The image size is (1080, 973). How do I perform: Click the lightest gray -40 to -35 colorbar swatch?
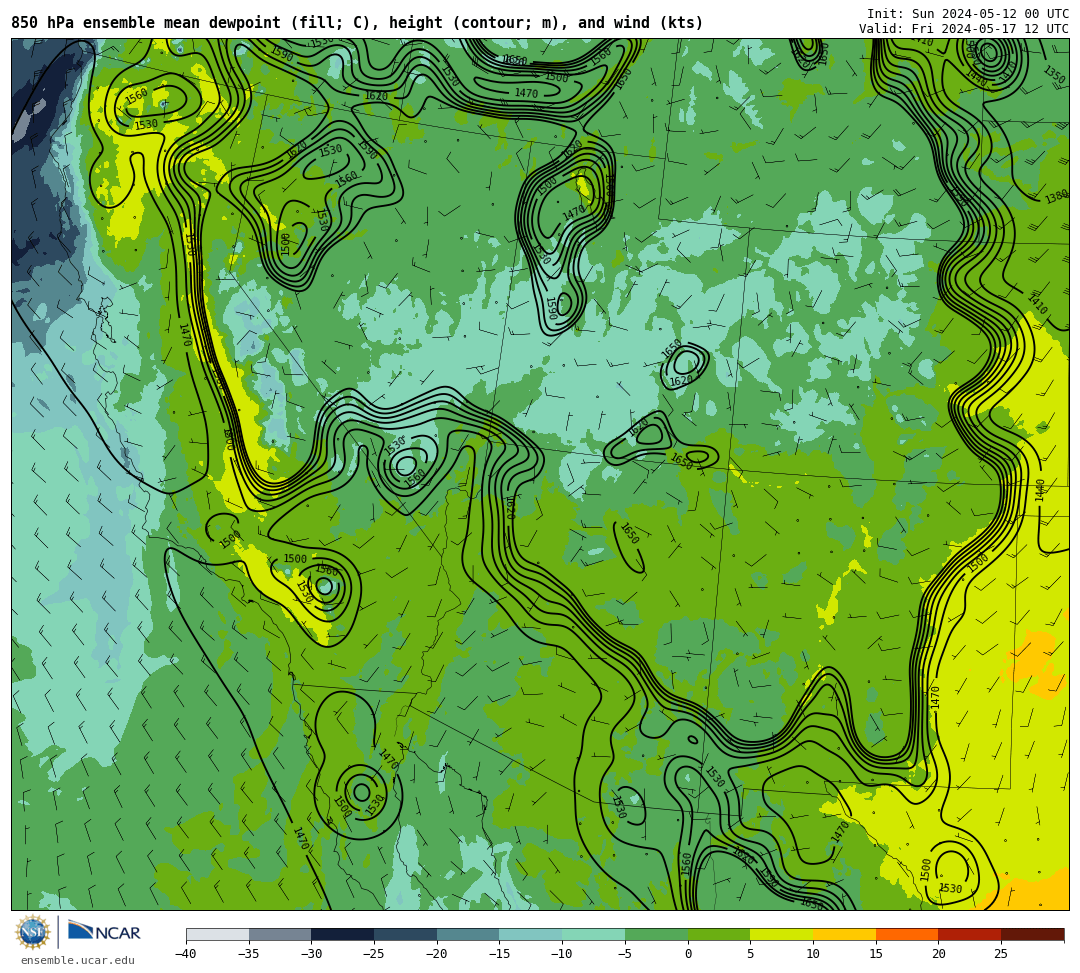click(x=218, y=934)
